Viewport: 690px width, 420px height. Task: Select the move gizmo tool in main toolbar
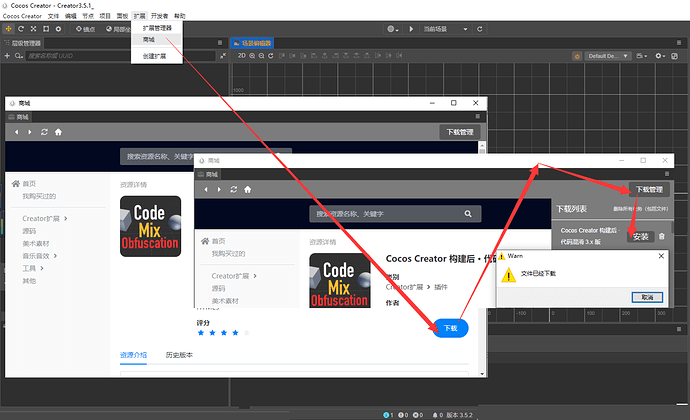point(8,29)
